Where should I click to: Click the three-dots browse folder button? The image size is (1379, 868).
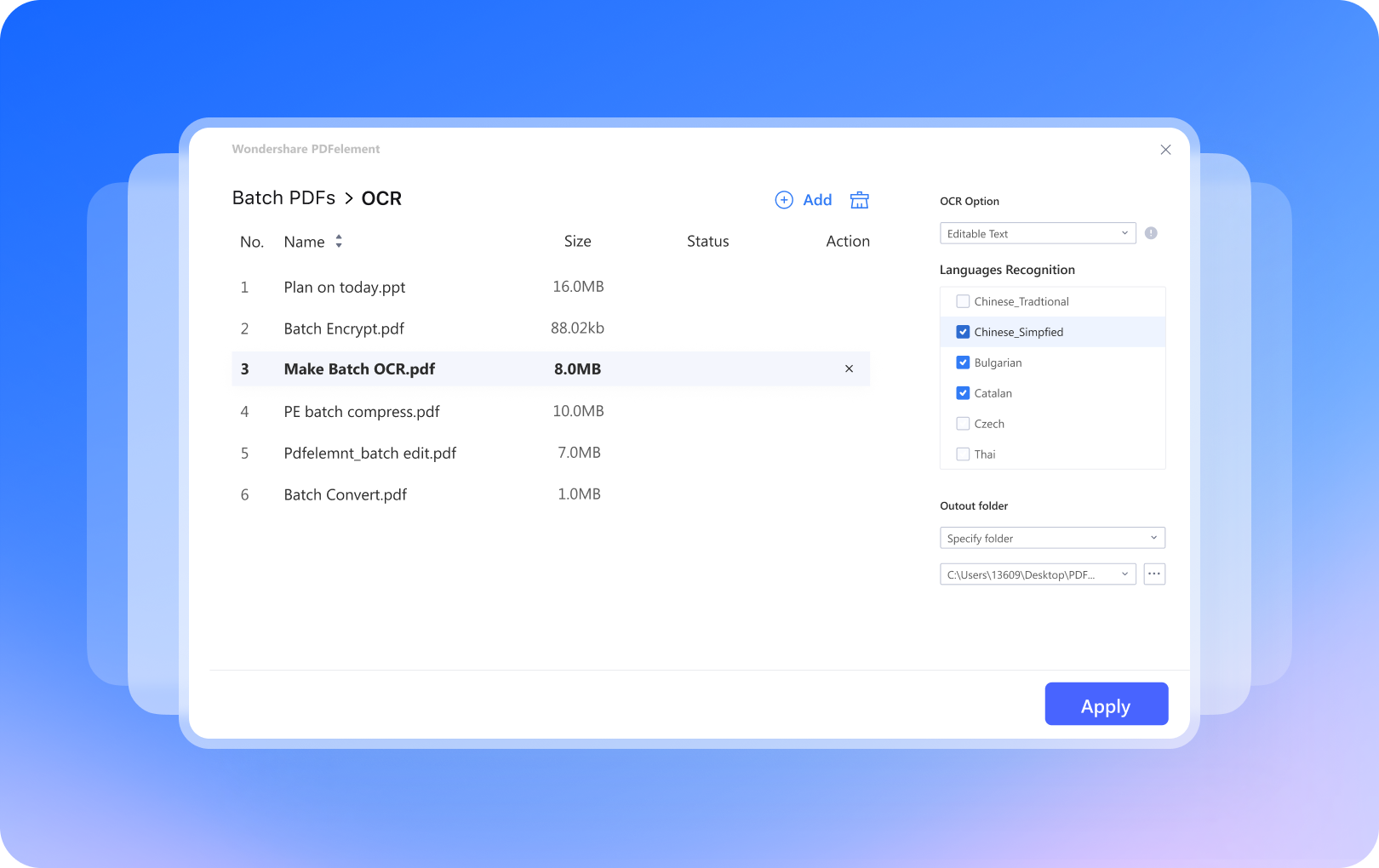(x=1153, y=574)
